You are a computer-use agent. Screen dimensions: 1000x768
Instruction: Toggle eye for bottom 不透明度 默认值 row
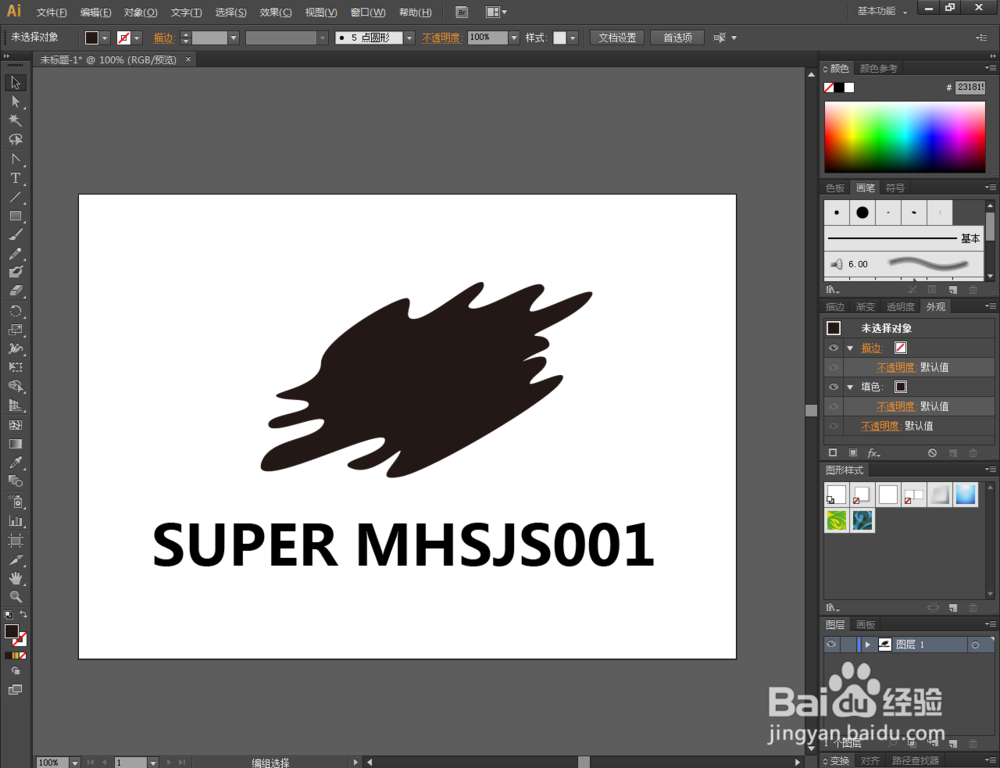click(833, 425)
